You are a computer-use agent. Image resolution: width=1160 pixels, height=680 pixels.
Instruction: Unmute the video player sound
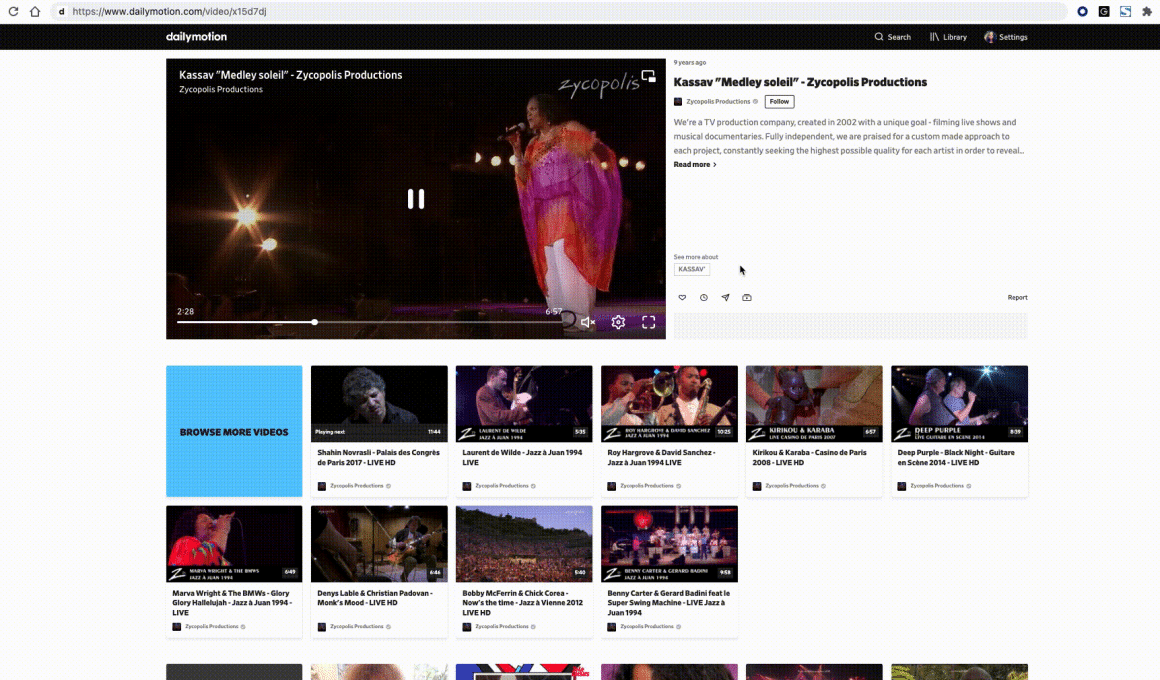click(588, 322)
